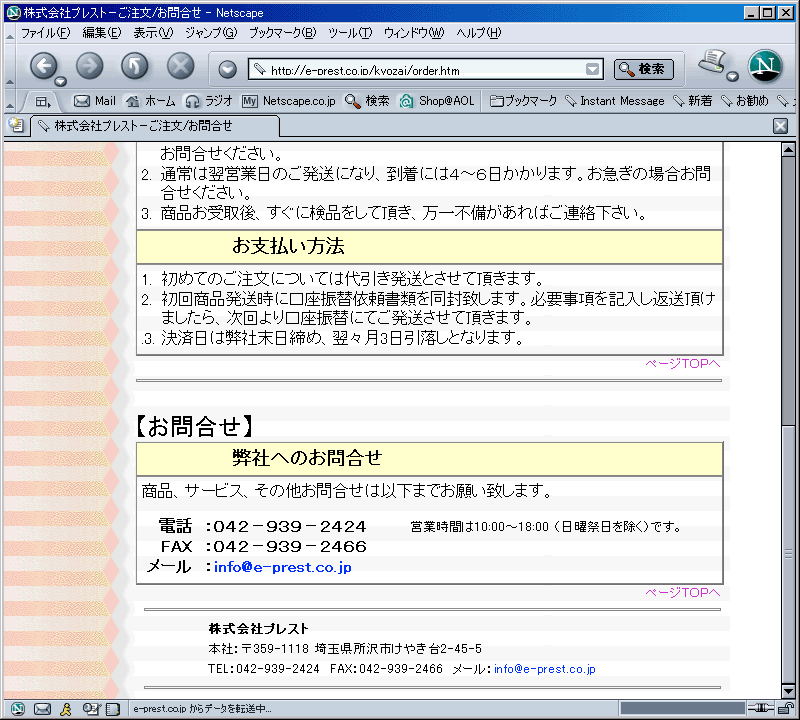
Task: Open Shop@AOL toolbar link
Action: [437, 101]
